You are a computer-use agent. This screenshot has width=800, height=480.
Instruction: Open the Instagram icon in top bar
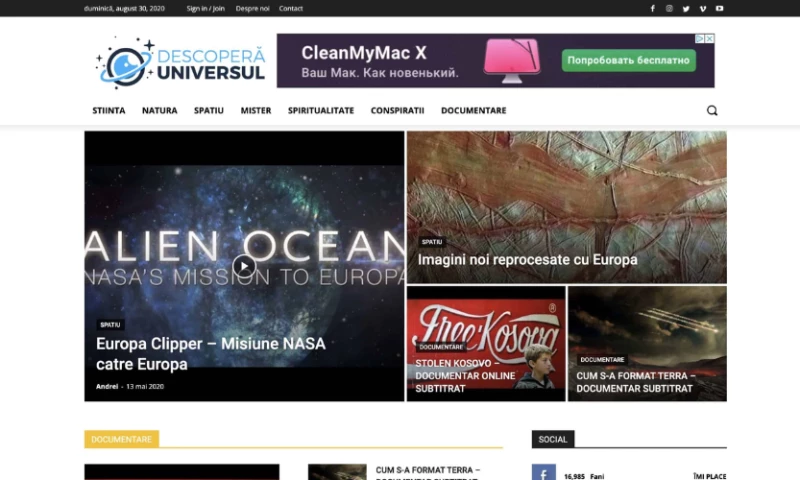pos(669,8)
